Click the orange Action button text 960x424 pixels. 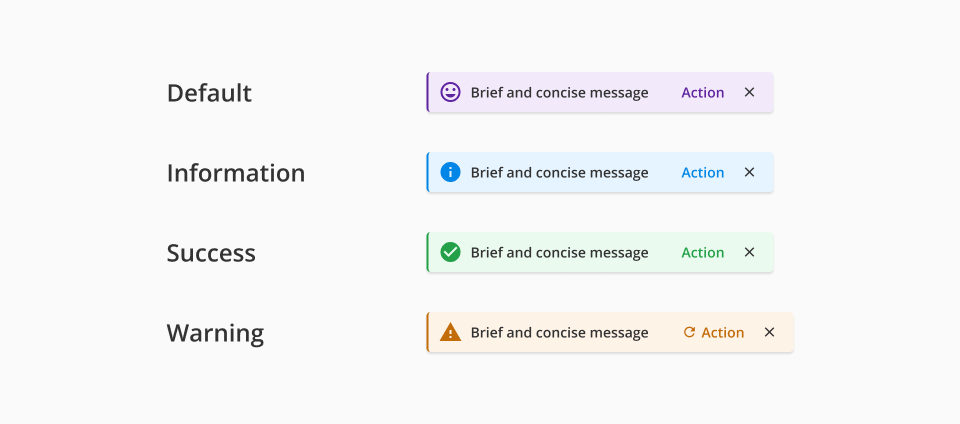(x=722, y=332)
